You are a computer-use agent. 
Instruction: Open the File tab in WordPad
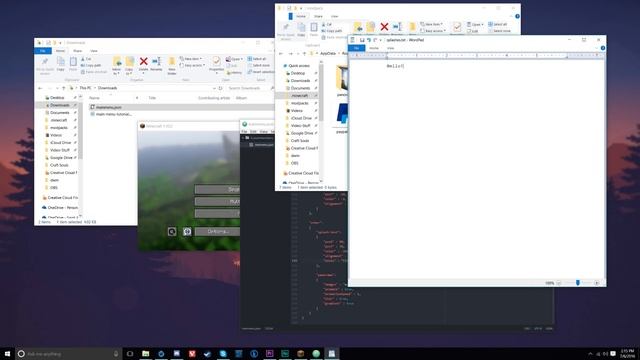pyautogui.click(x=356, y=48)
